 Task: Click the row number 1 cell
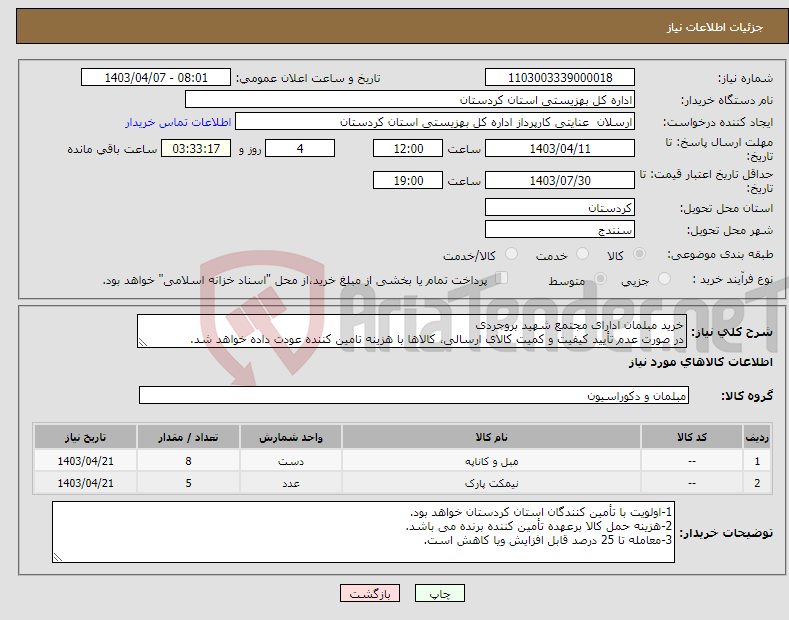[757, 461]
